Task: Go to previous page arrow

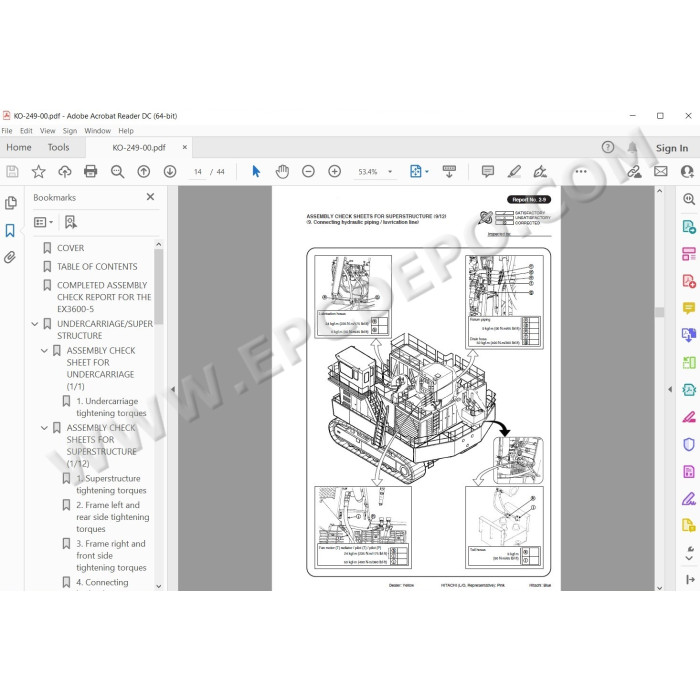Action: 144,171
